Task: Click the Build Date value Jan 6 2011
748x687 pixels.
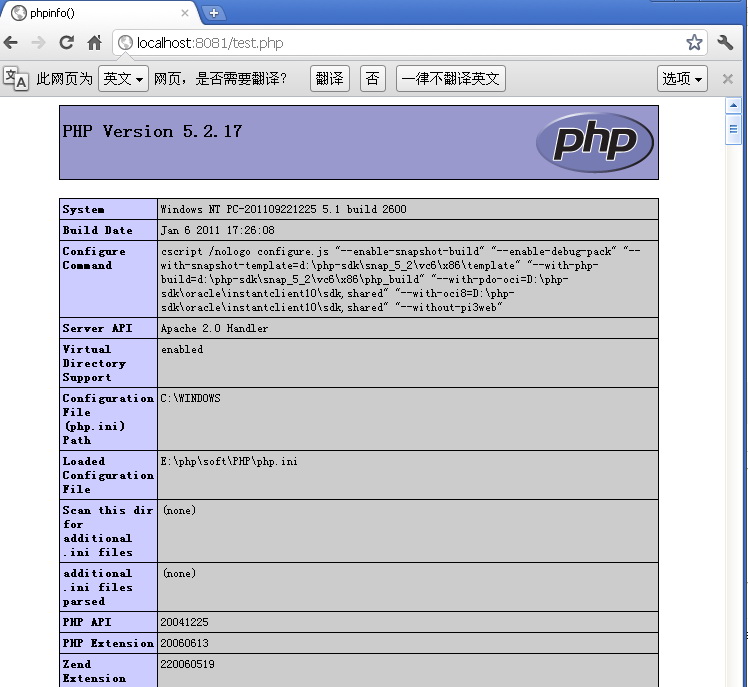Action: [218, 230]
